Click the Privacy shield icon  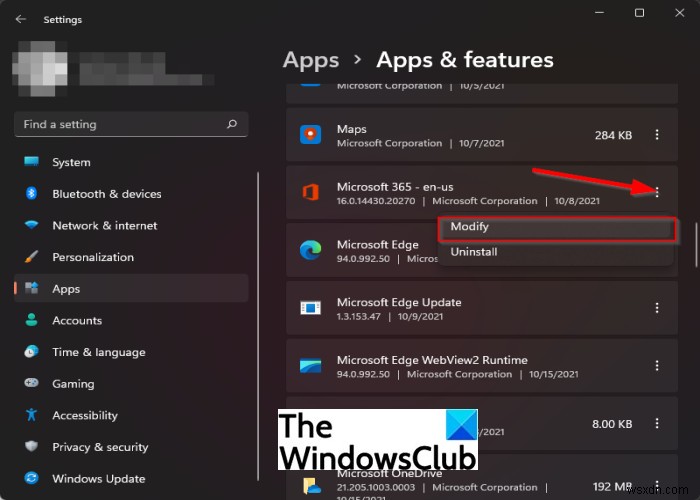tap(31, 446)
